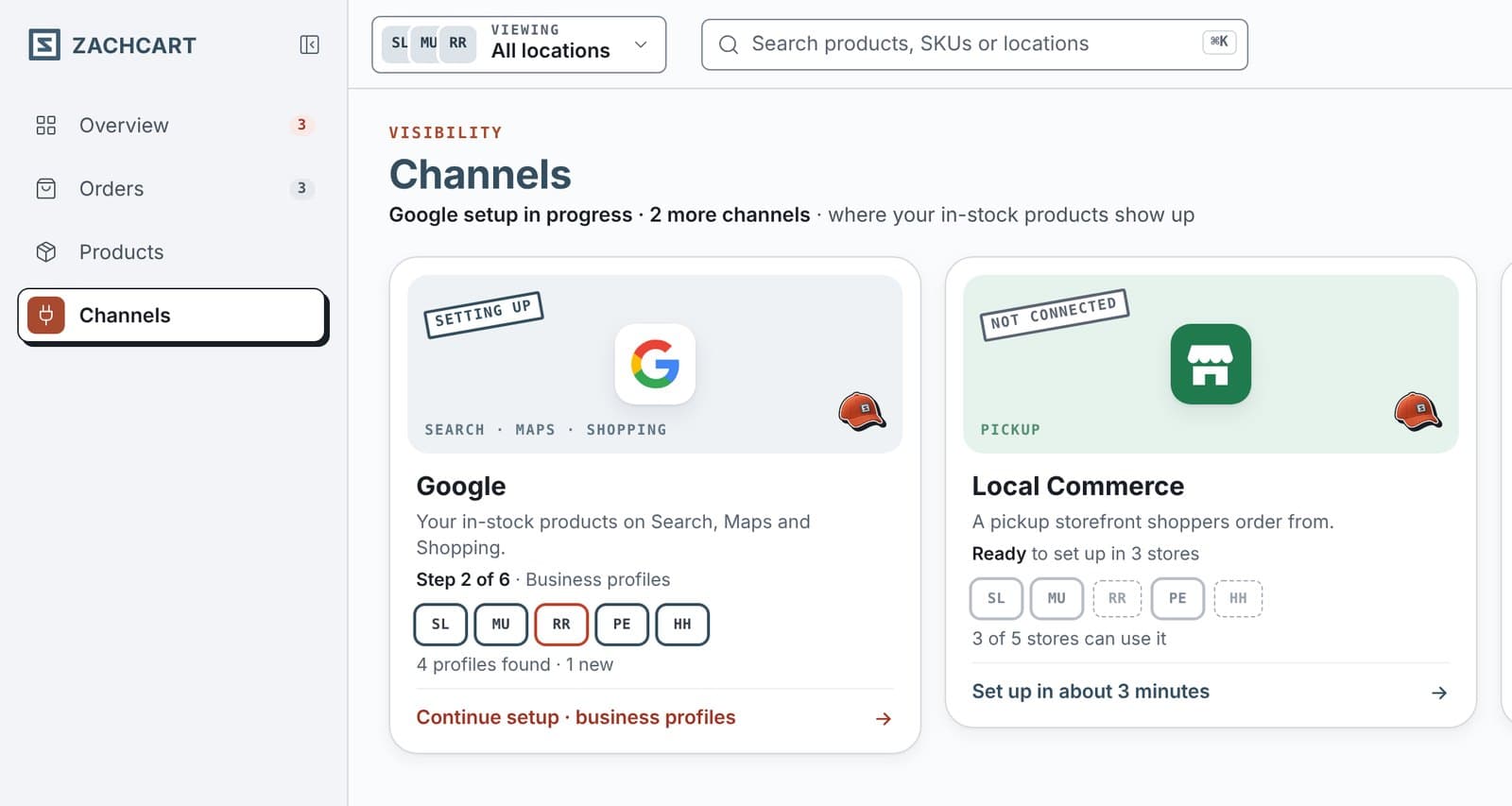This screenshot has width=1512, height=806.
Task: Click the Google logo icon
Action: [x=655, y=364]
